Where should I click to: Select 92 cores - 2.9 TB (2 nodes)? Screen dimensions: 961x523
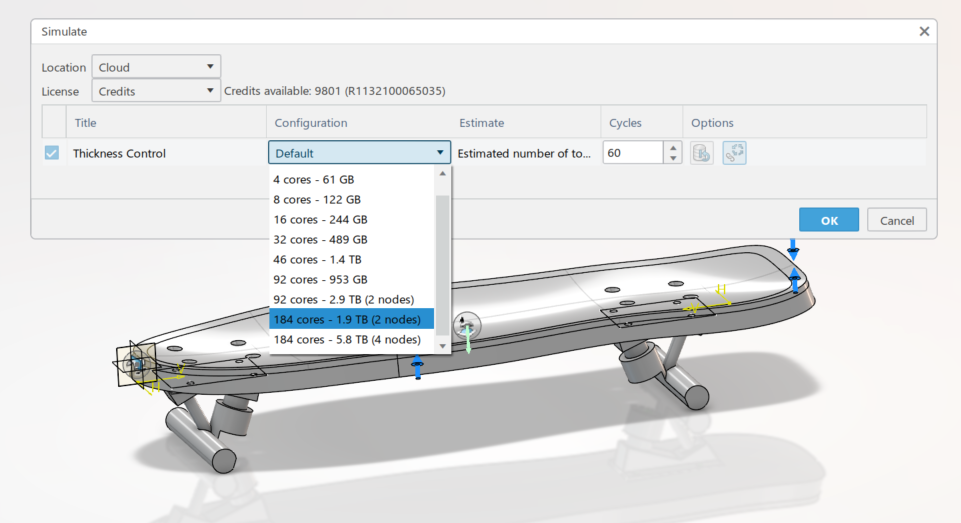click(351, 299)
